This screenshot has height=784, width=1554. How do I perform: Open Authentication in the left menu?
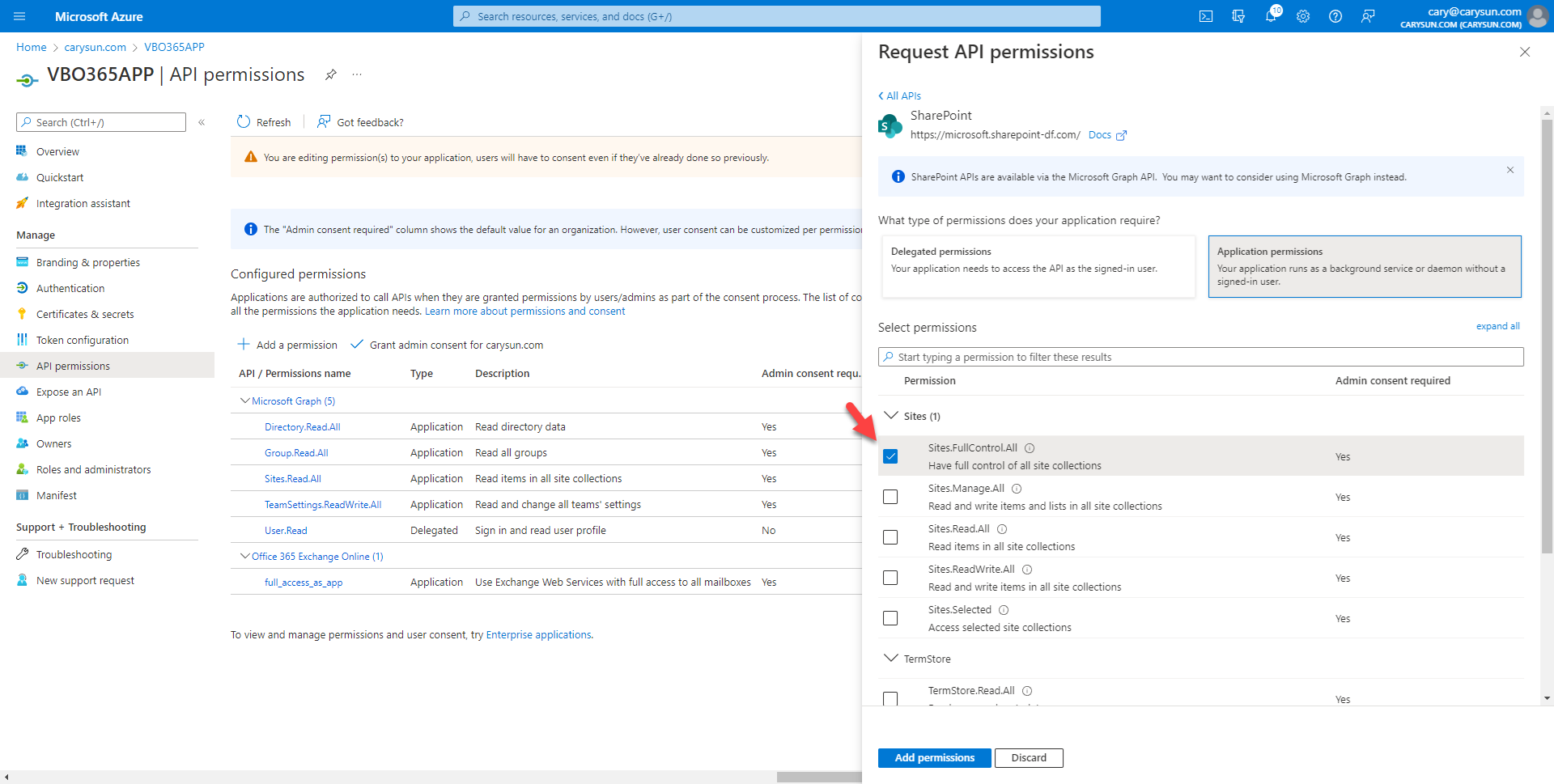(70, 288)
